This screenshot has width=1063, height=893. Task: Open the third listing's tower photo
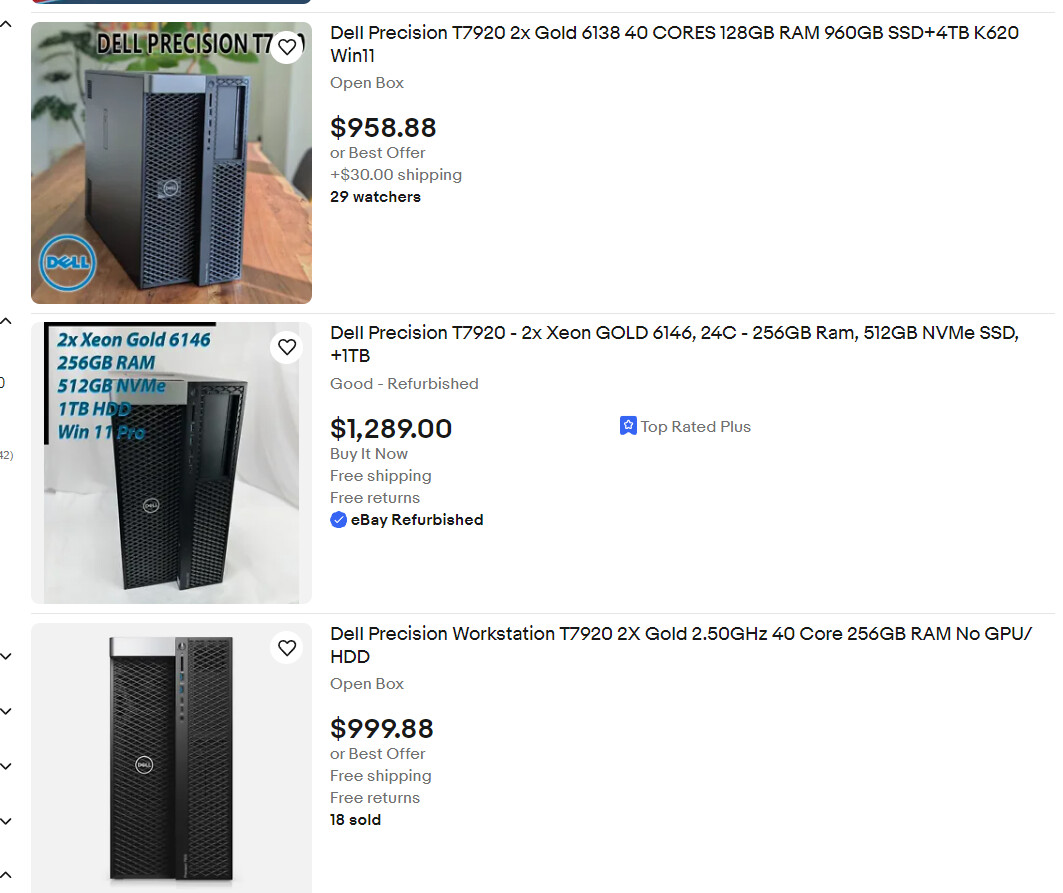click(x=171, y=758)
